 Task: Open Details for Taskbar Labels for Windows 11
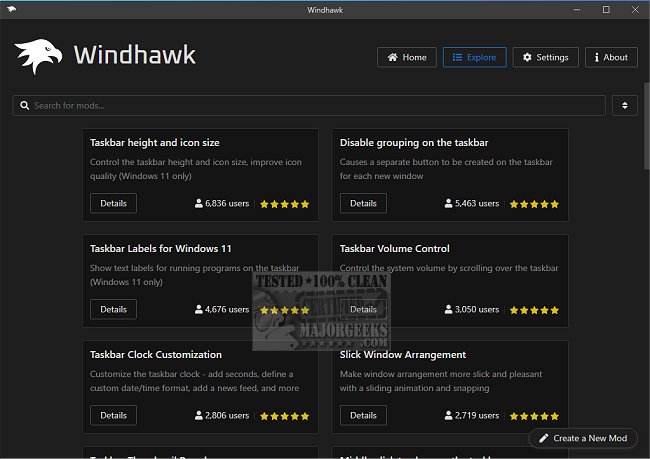pos(113,309)
